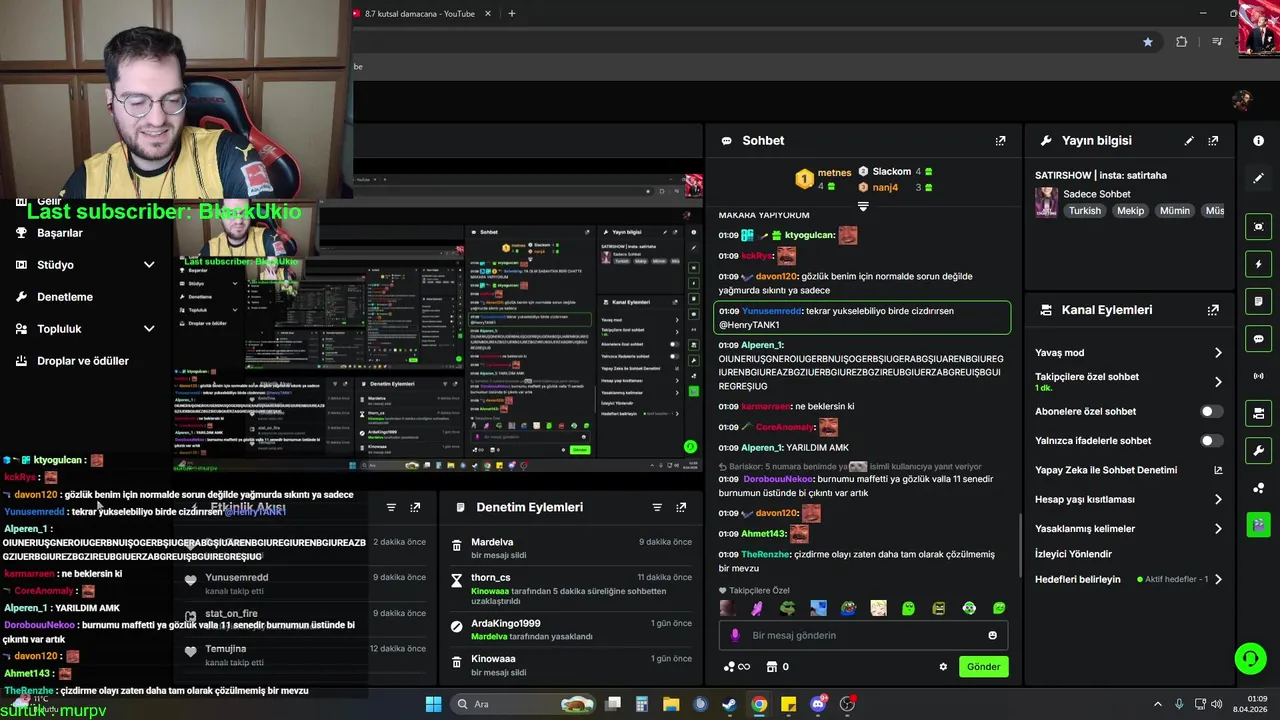
Task: Collapse the gift leaderboard in chat
Action: 863,207
